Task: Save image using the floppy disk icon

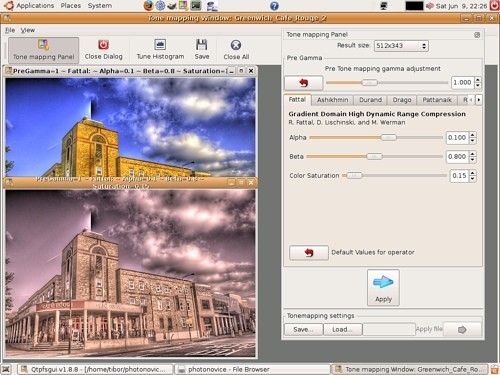Action: pos(201,45)
